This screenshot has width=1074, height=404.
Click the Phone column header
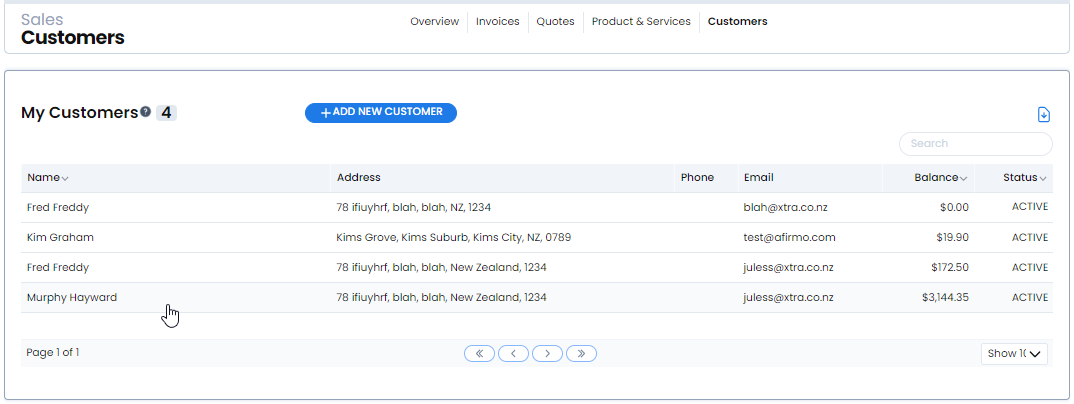(x=697, y=177)
